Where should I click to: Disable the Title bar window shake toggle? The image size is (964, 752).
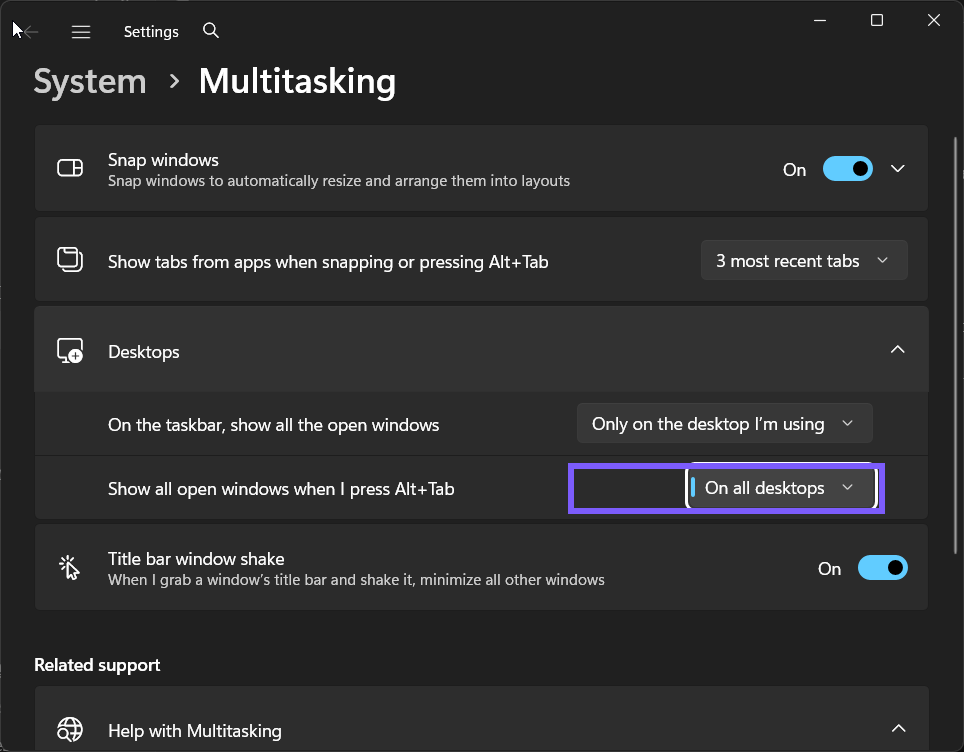click(883, 568)
